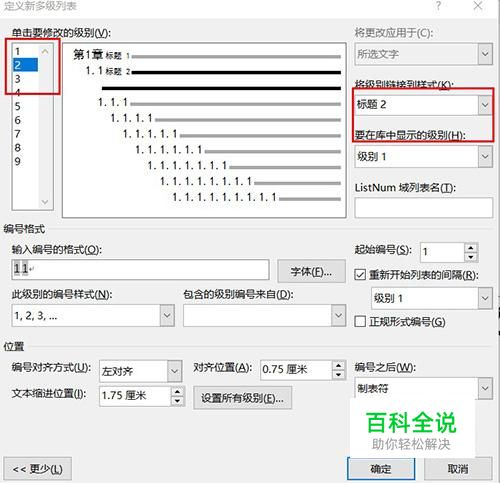Click the 文本缩进位置 1.75 厘米 field
Screen dimensions: 500x483
135,396
